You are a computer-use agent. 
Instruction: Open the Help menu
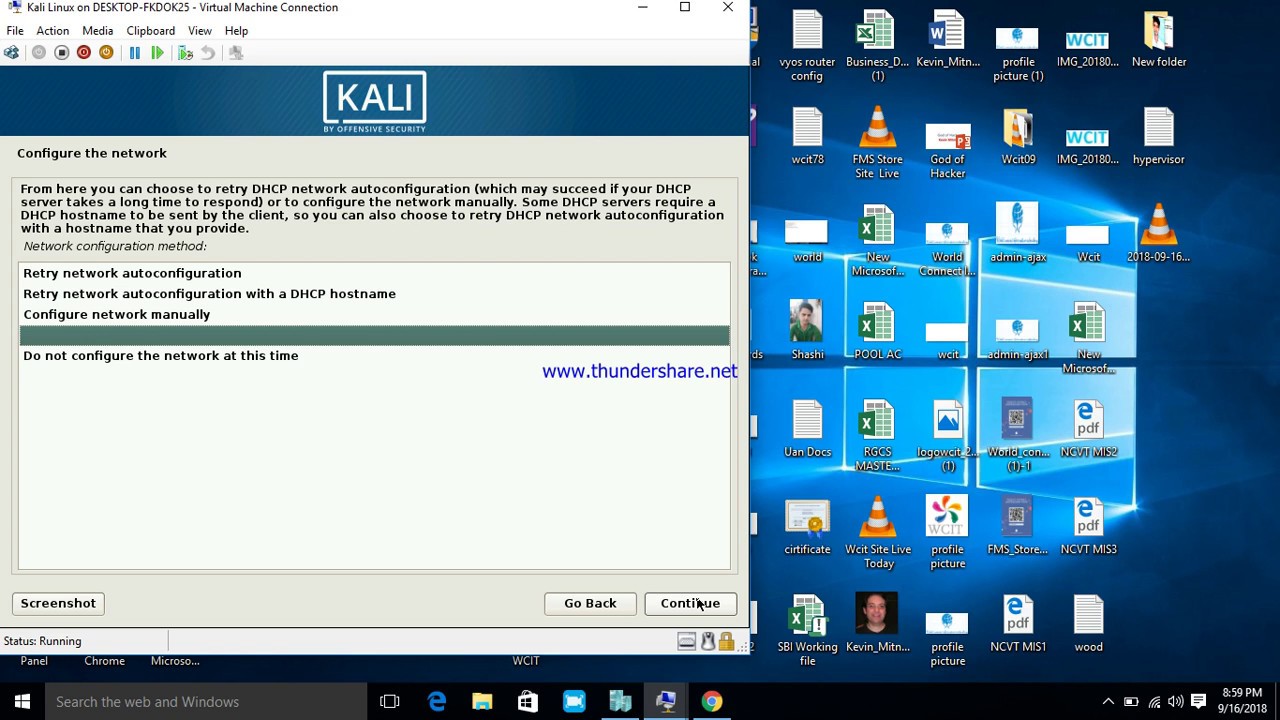coord(236,31)
